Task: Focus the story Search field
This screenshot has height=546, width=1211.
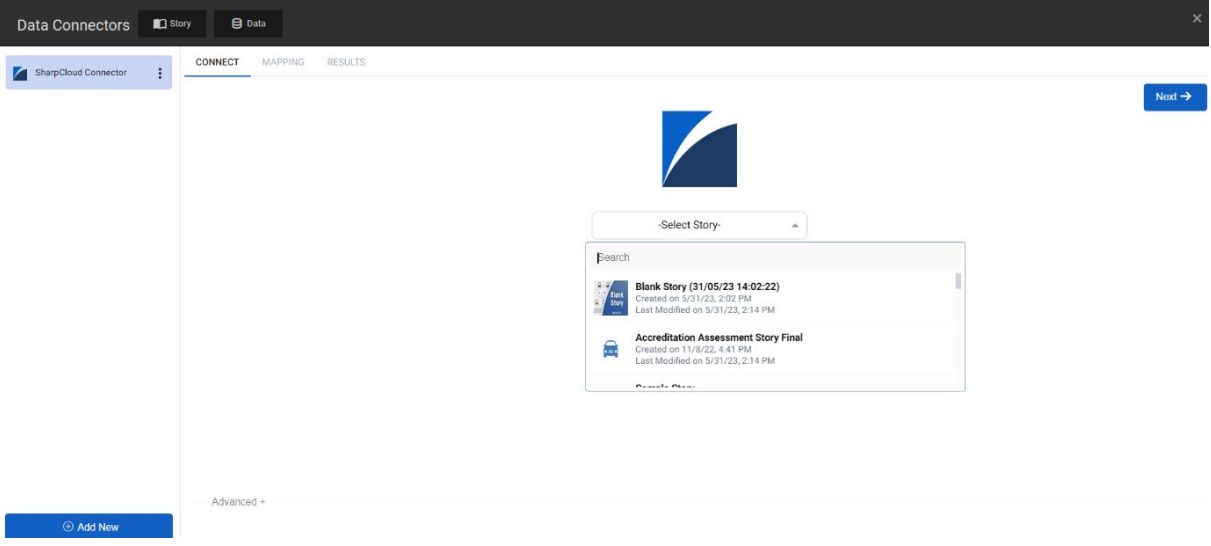Action: (x=774, y=257)
